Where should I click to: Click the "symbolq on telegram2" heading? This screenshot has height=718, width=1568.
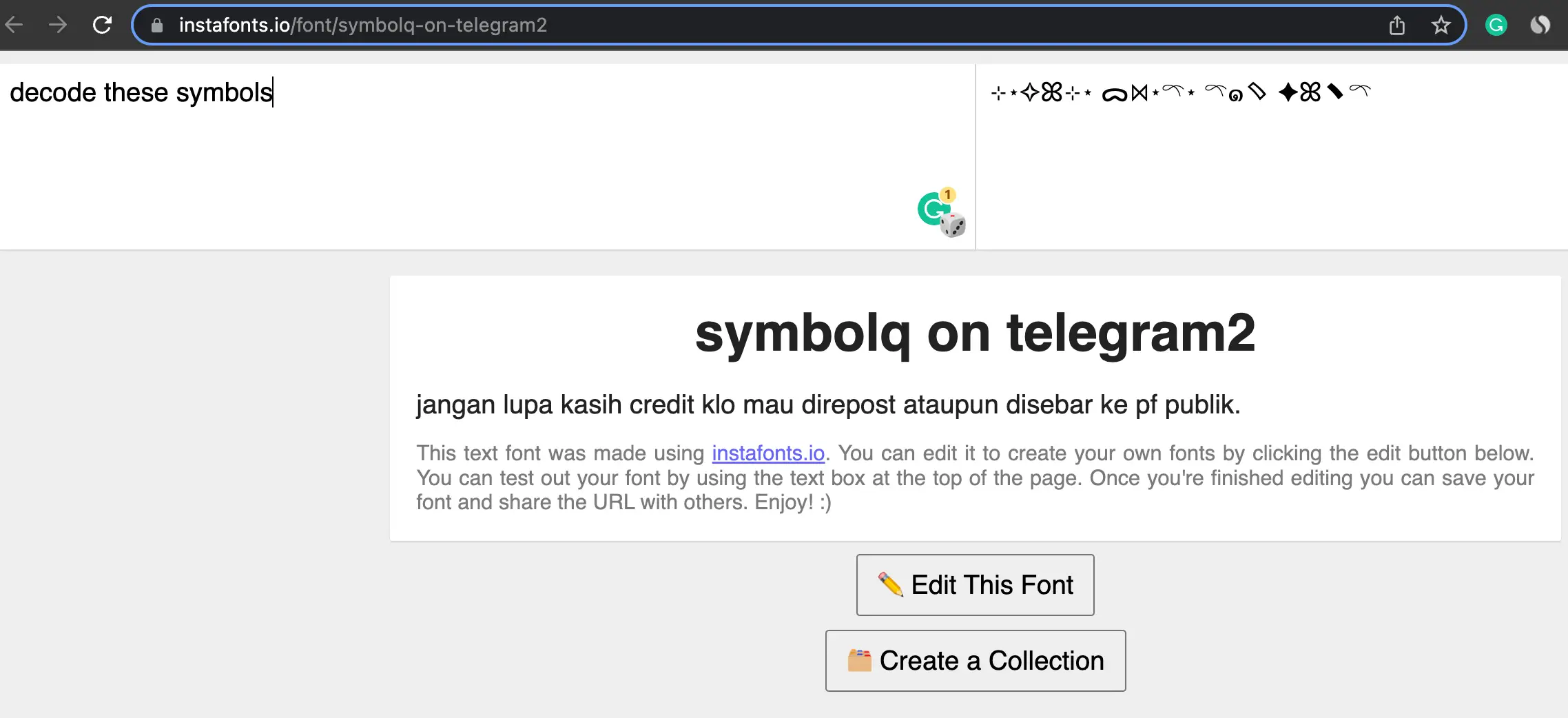click(975, 334)
